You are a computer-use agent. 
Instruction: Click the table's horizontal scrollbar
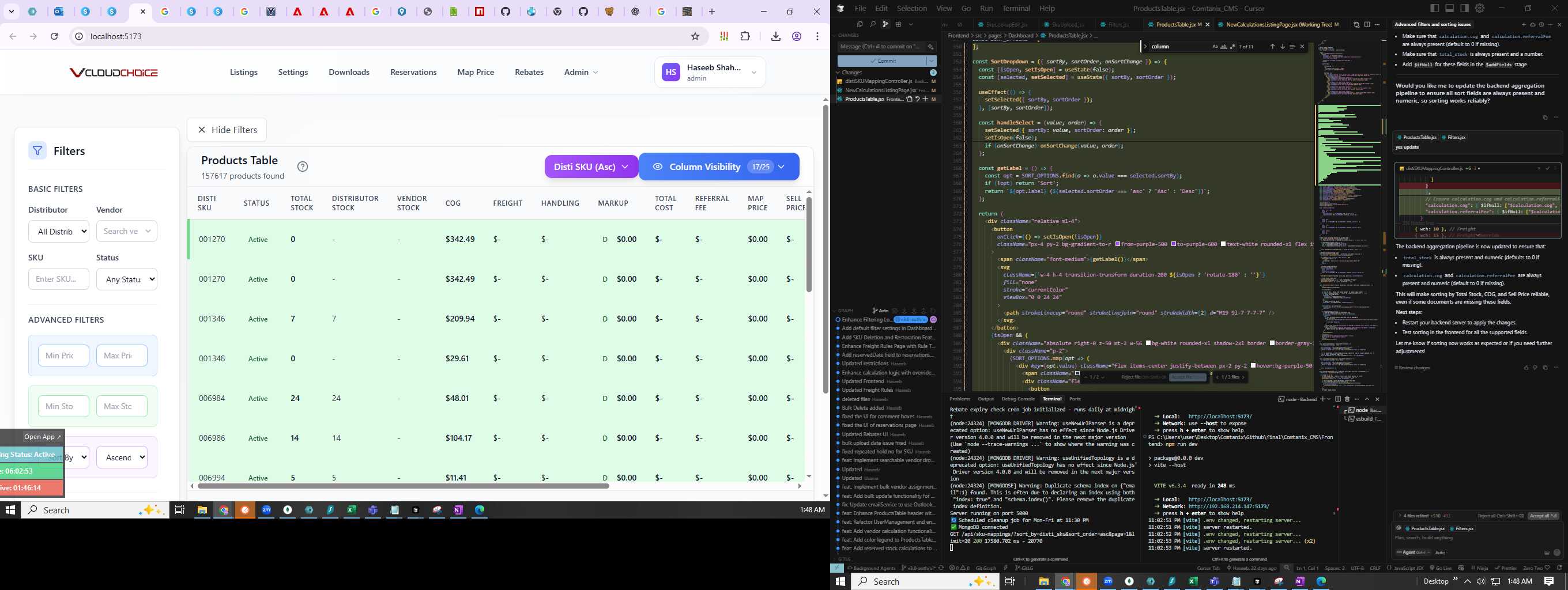[x=403, y=486]
